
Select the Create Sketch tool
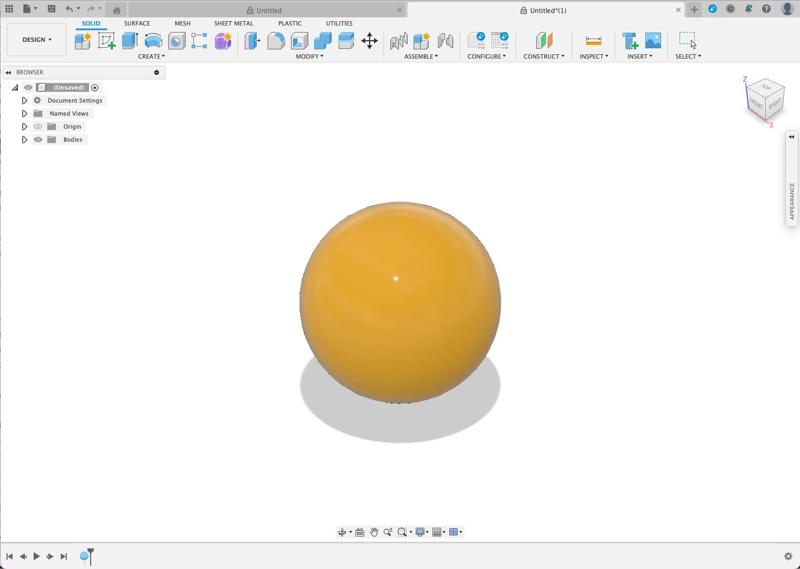106,41
